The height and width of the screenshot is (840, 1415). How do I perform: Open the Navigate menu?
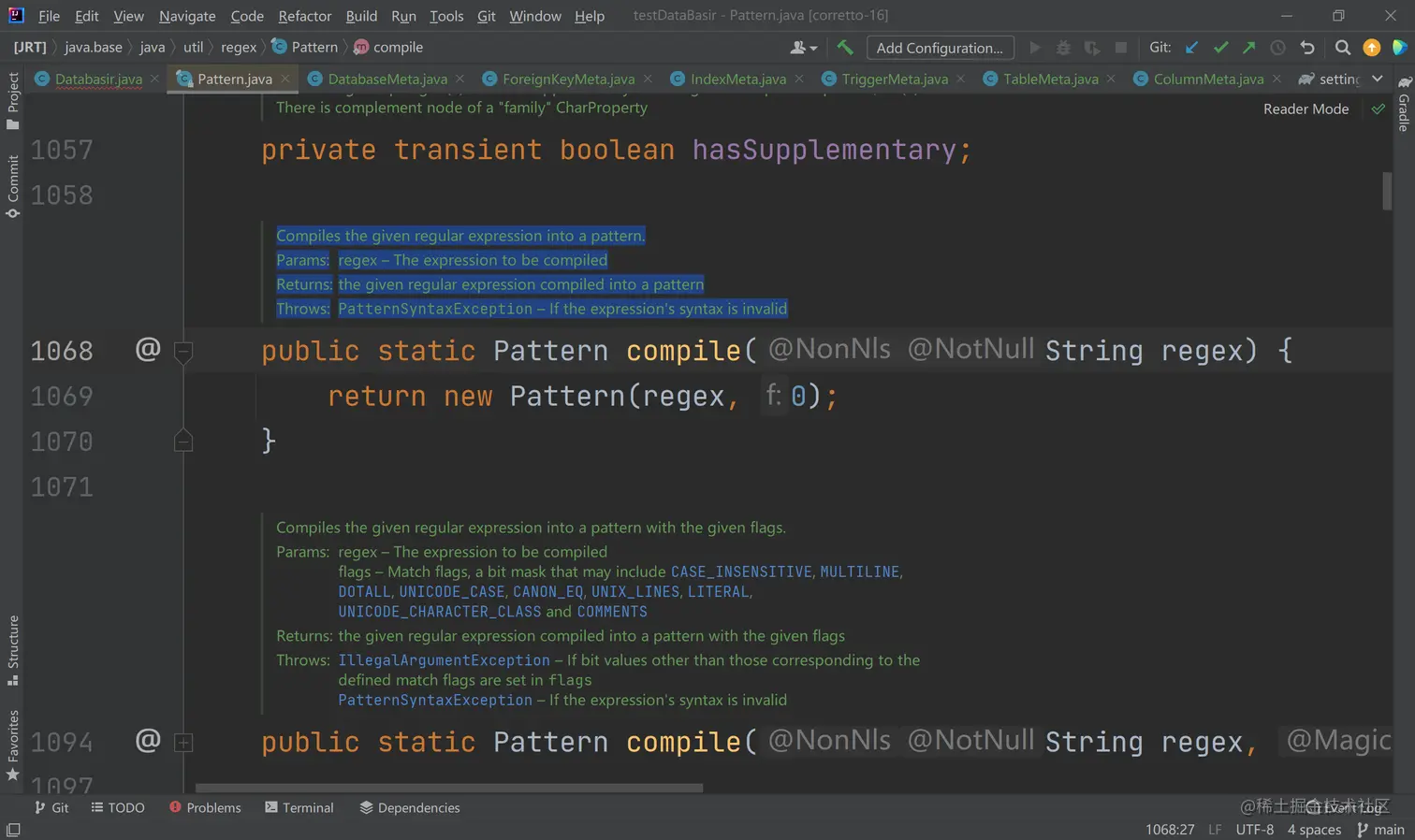[x=186, y=16]
